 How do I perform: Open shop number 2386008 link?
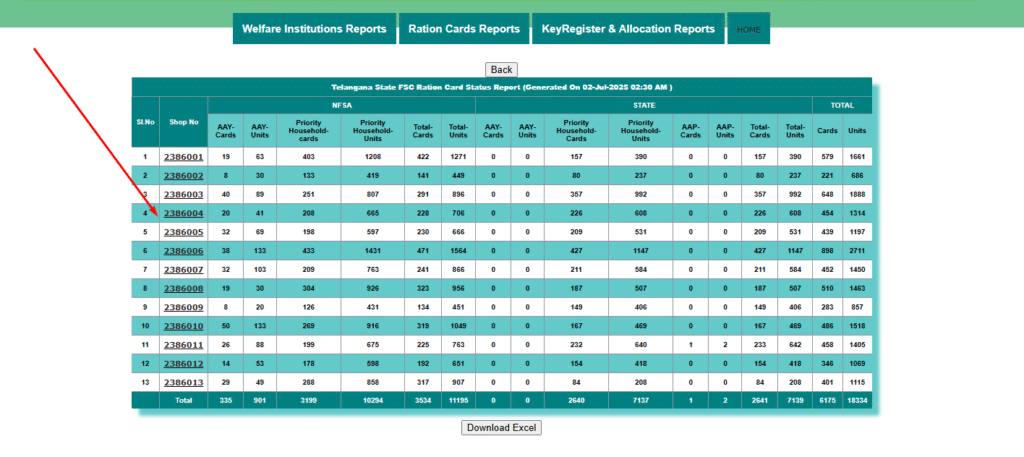click(x=184, y=289)
